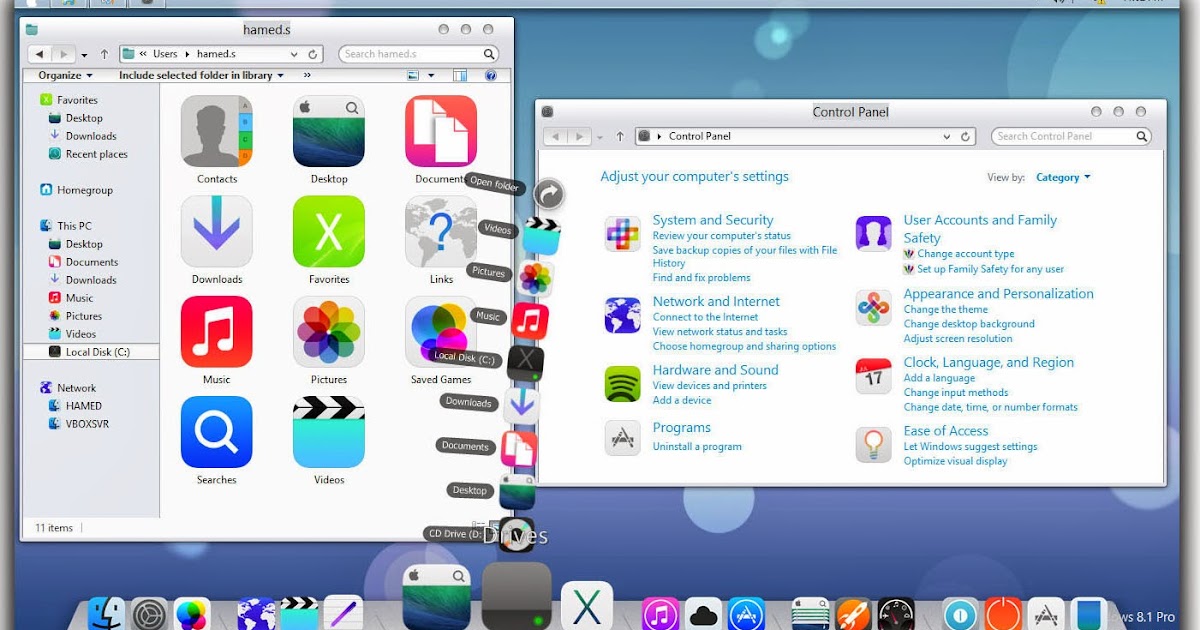This screenshot has height=630, width=1200.
Task: Toggle the Change details pane button
Action: pyautogui.click(x=459, y=74)
